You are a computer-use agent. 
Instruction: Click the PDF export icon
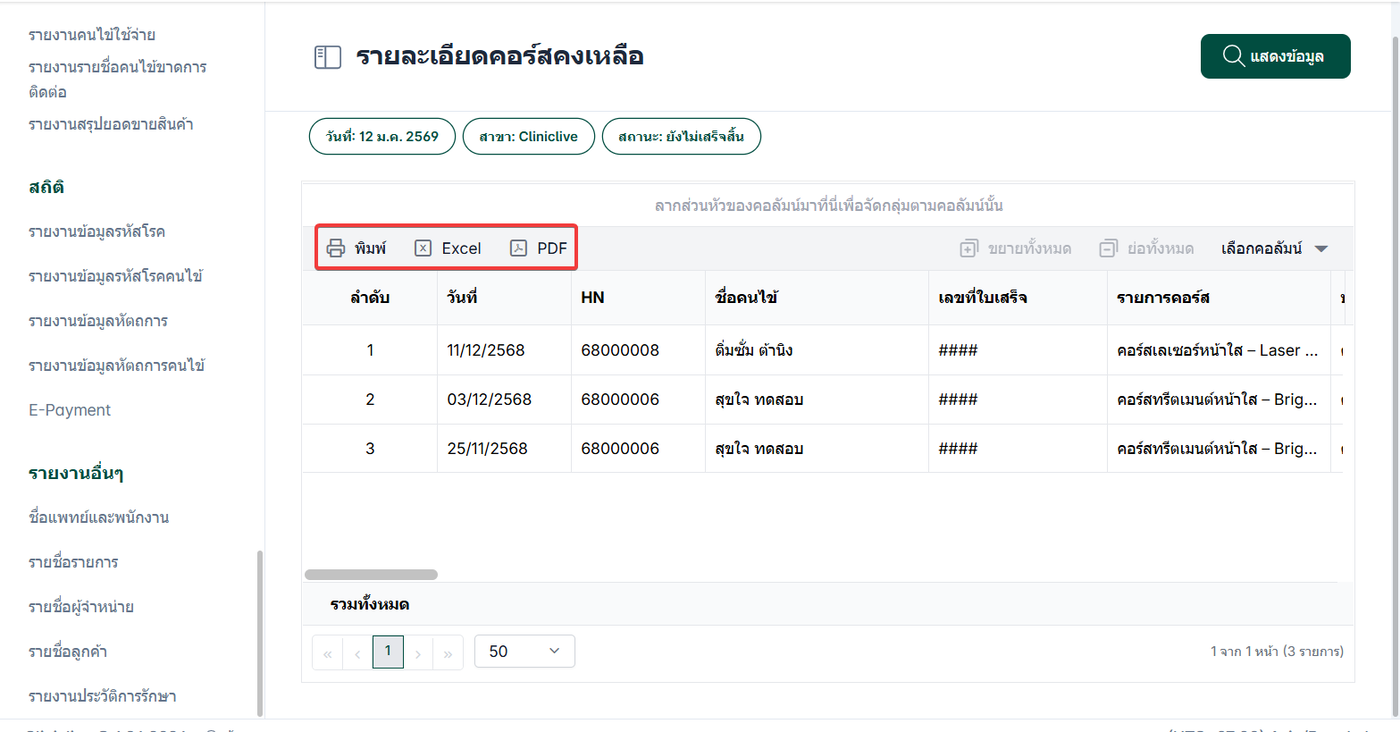pyautogui.click(x=518, y=248)
